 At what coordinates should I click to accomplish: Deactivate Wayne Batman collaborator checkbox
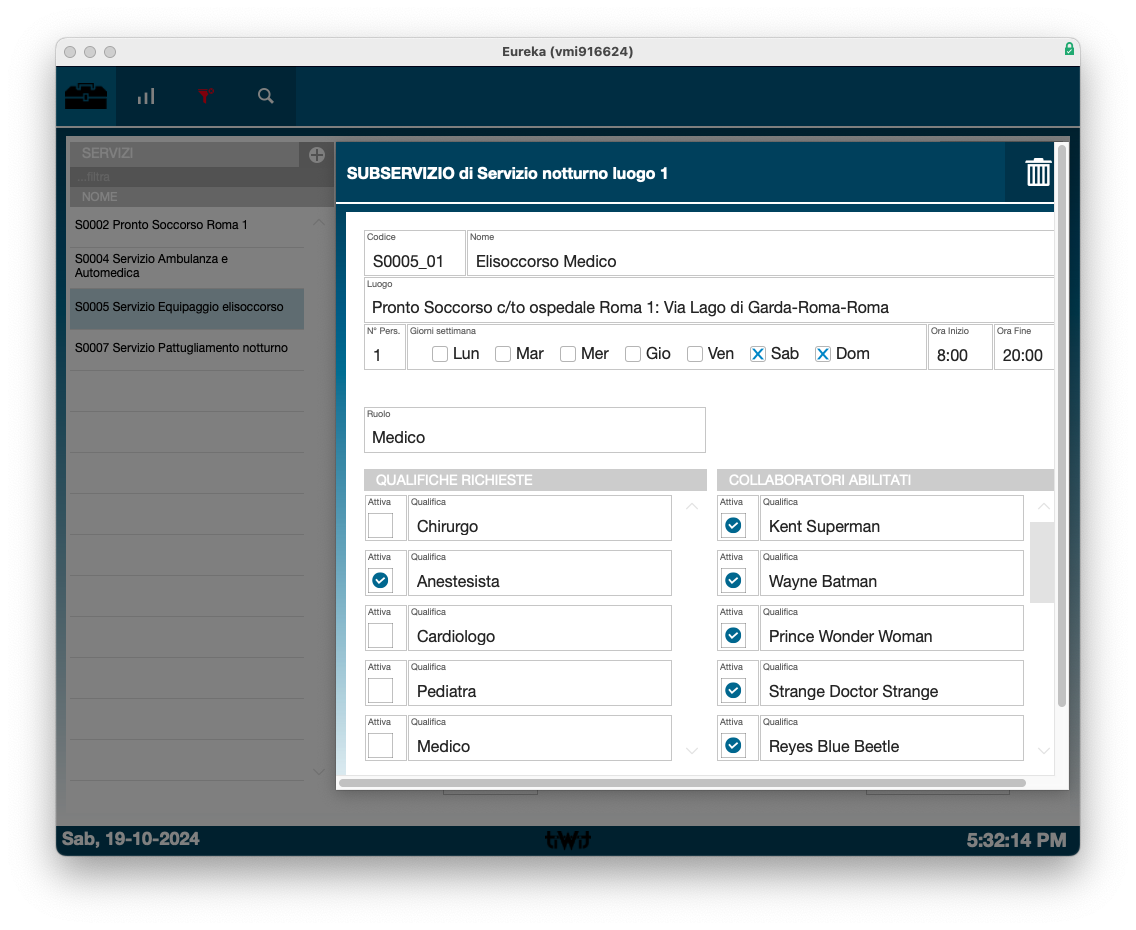pos(733,580)
